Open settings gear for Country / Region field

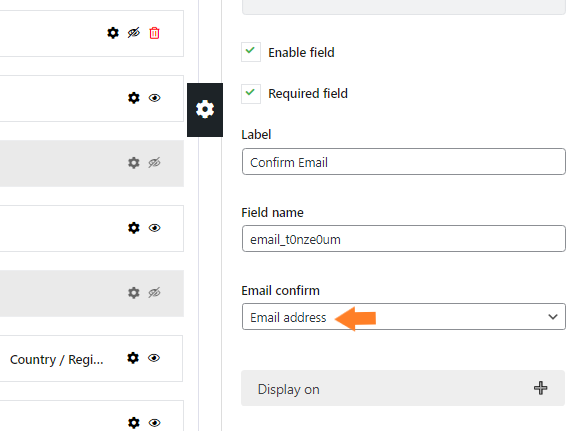[x=133, y=358]
